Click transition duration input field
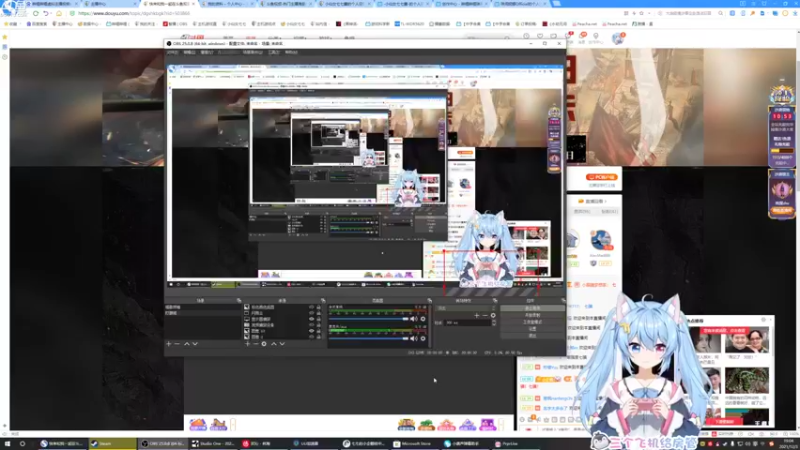The width and height of the screenshot is (800, 450). coord(467,322)
